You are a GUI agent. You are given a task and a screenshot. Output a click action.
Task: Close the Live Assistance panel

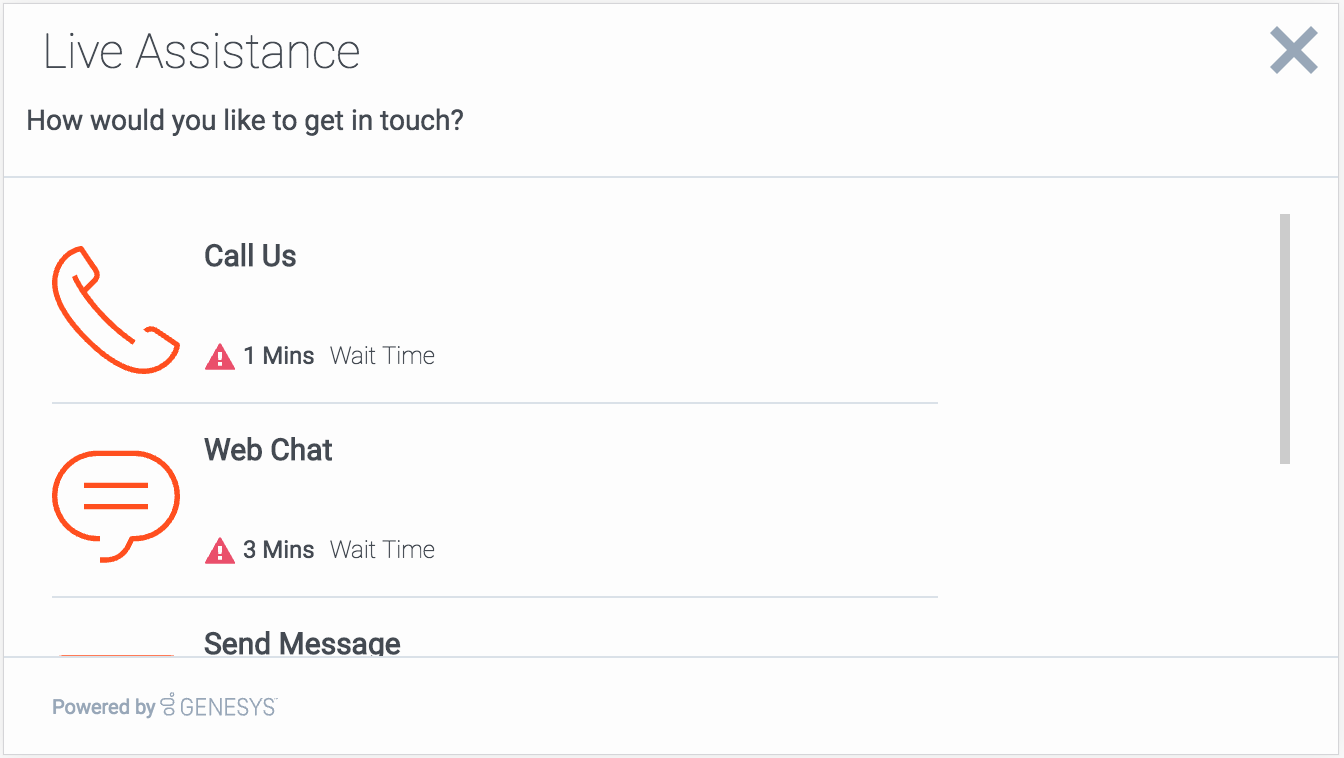coord(1293,51)
